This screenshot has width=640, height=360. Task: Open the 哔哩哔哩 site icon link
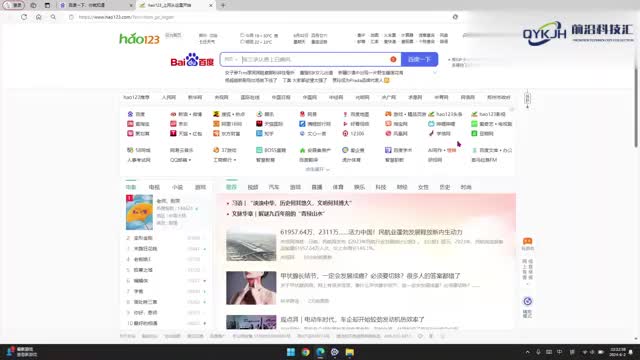pyautogui.click(x=442, y=124)
